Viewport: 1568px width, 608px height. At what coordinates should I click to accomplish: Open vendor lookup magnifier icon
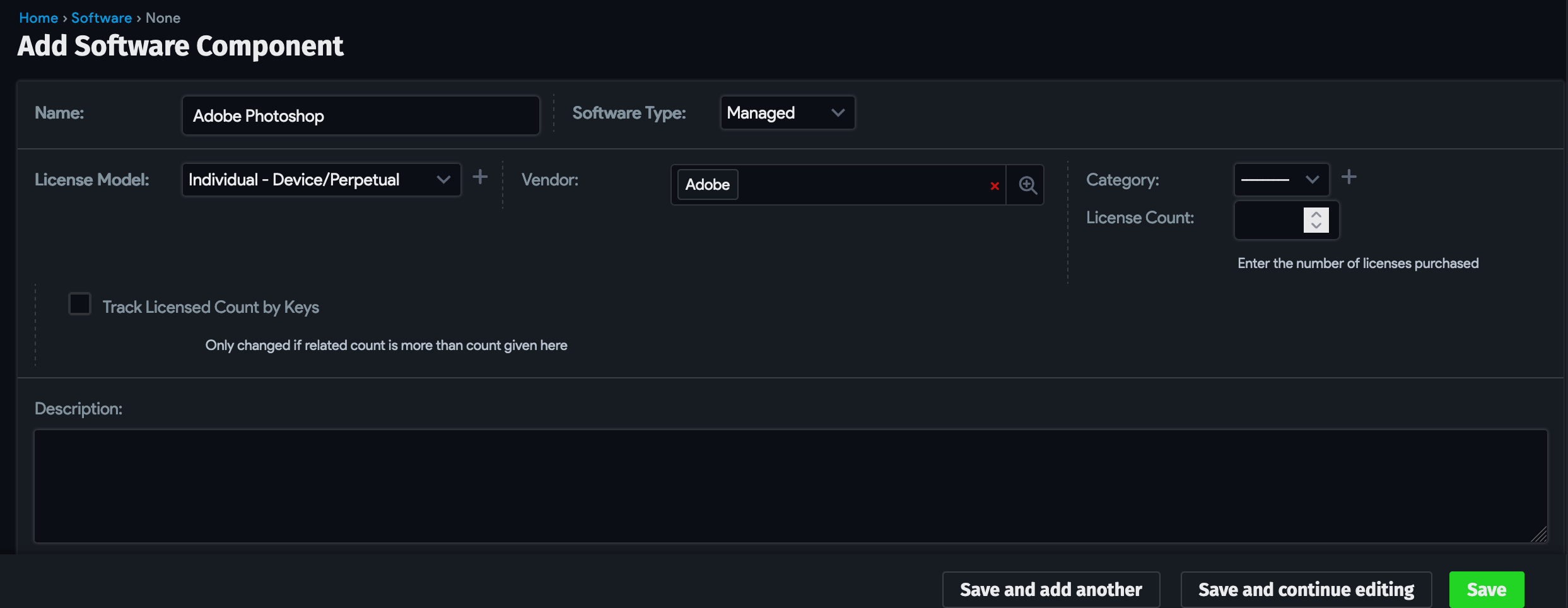click(x=1027, y=185)
